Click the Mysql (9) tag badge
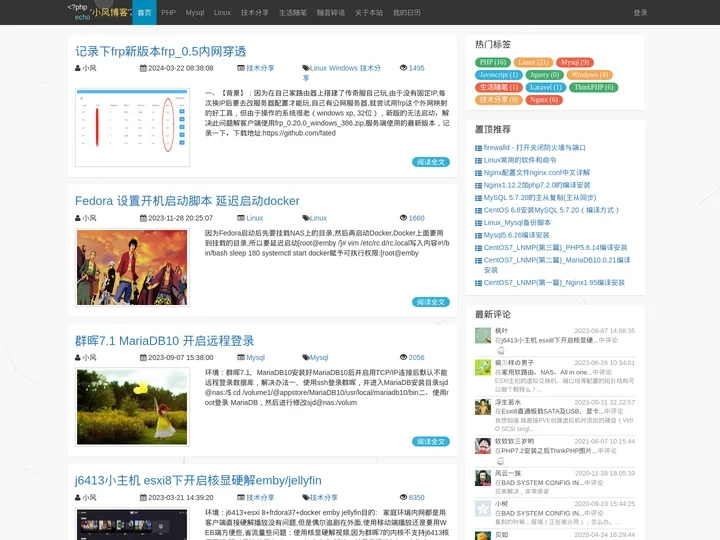Image resolution: width=720 pixels, height=540 pixels. pos(574,62)
